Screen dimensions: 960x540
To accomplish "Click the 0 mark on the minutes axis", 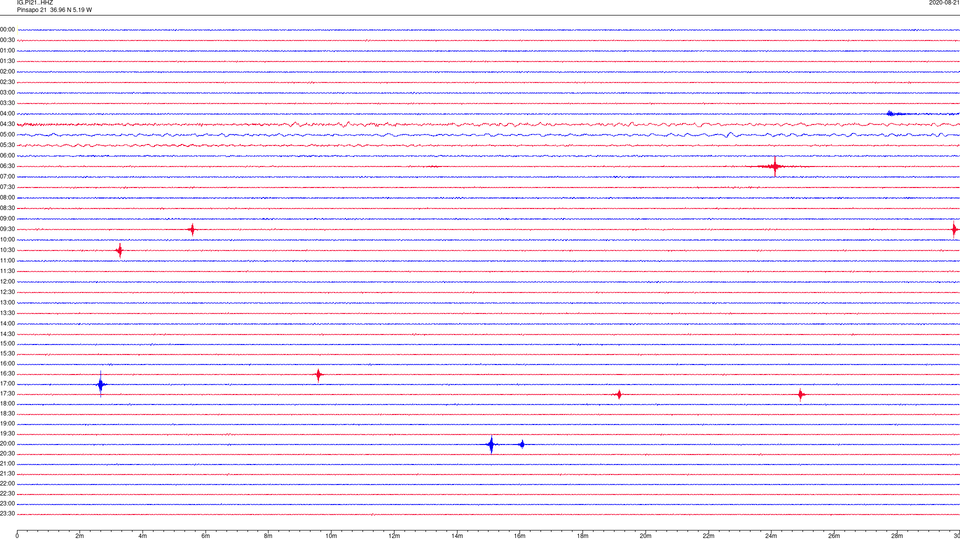I will [x=17, y=536].
